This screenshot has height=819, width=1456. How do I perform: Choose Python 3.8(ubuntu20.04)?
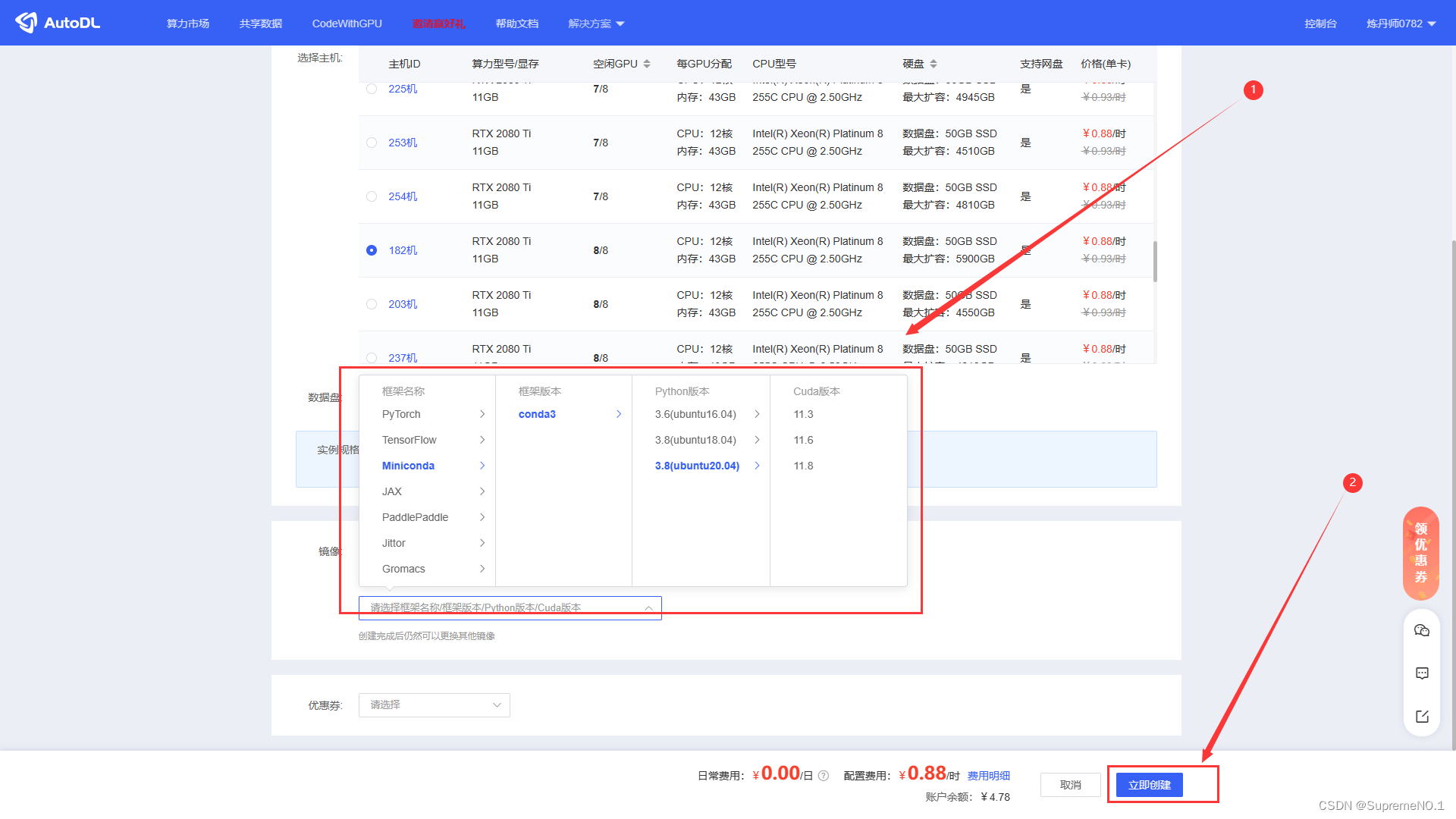[x=701, y=466]
